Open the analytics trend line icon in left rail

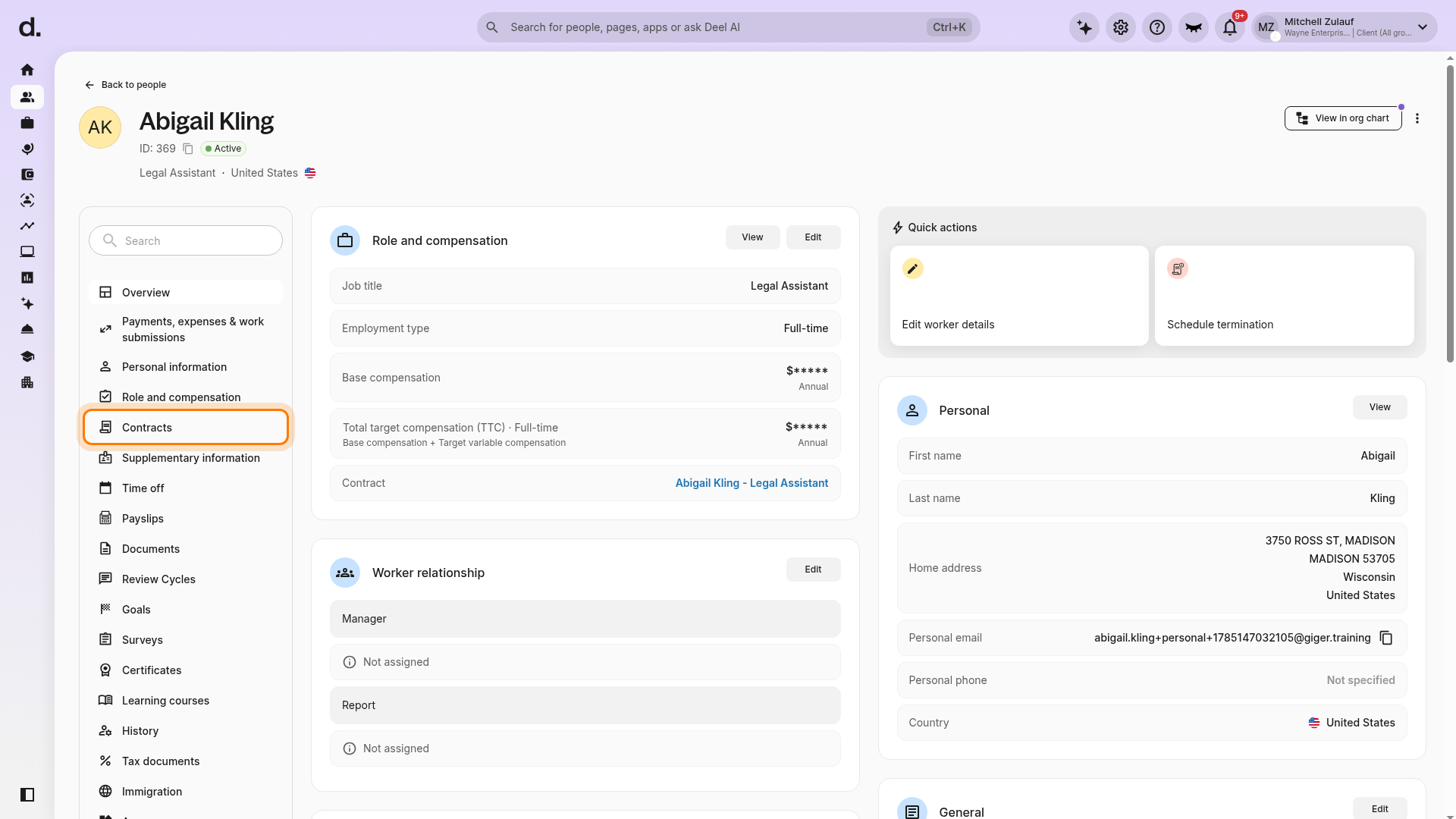[27, 226]
